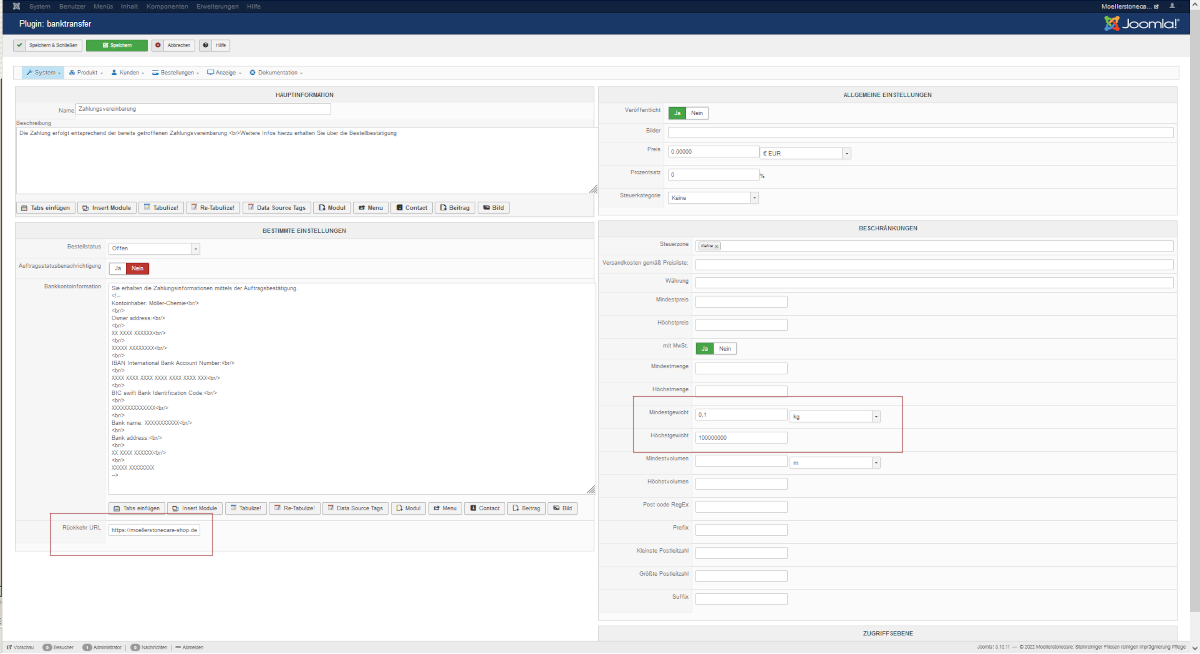Image resolution: width=1200 pixels, height=654 pixels.
Task: Click Contact button below Beschreibung editor
Action: [x=412, y=208]
